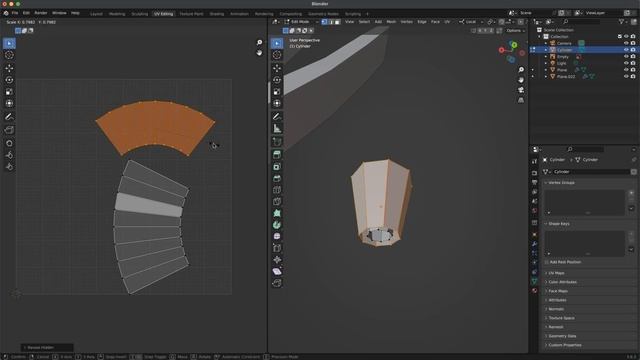Open the Edit Mode dropdown
Viewport: 640px width, 360px height.
(x=301, y=22)
